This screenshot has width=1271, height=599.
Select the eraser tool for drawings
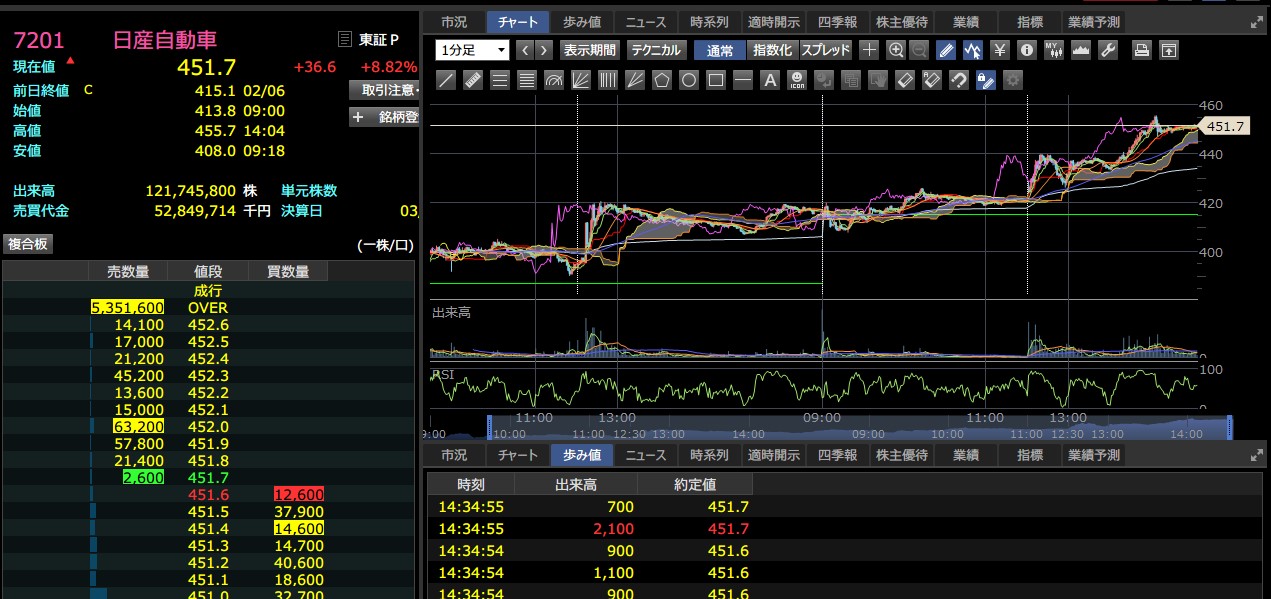(904, 80)
